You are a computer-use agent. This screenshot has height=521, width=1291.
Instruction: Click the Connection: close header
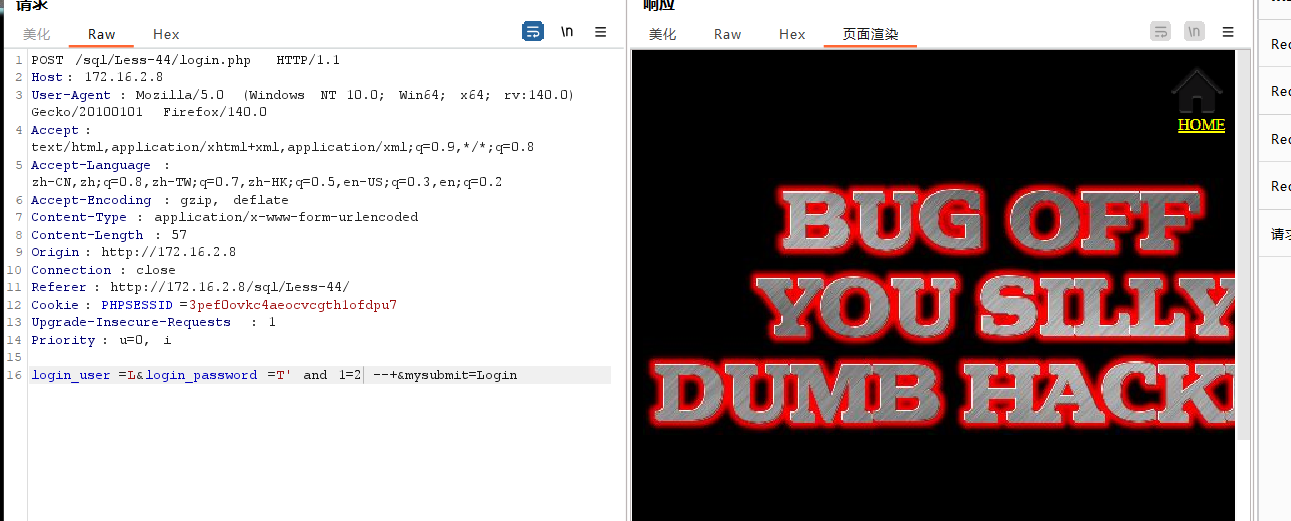[x=103, y=270]
